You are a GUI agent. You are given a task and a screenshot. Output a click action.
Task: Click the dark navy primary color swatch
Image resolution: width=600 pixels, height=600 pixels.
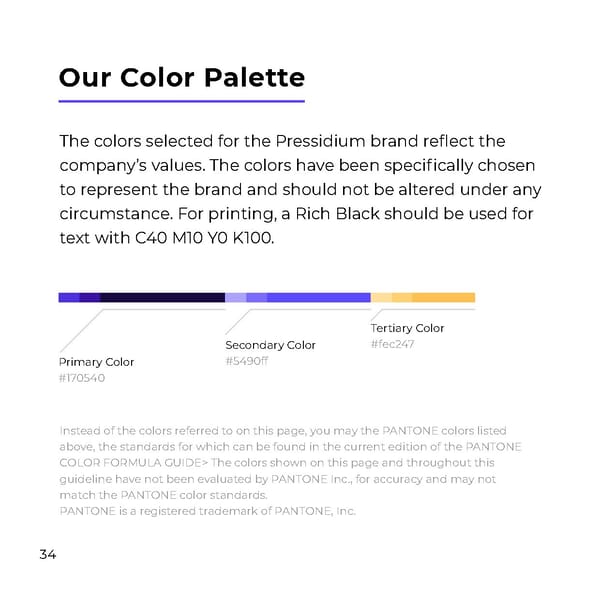coord(162,297)
